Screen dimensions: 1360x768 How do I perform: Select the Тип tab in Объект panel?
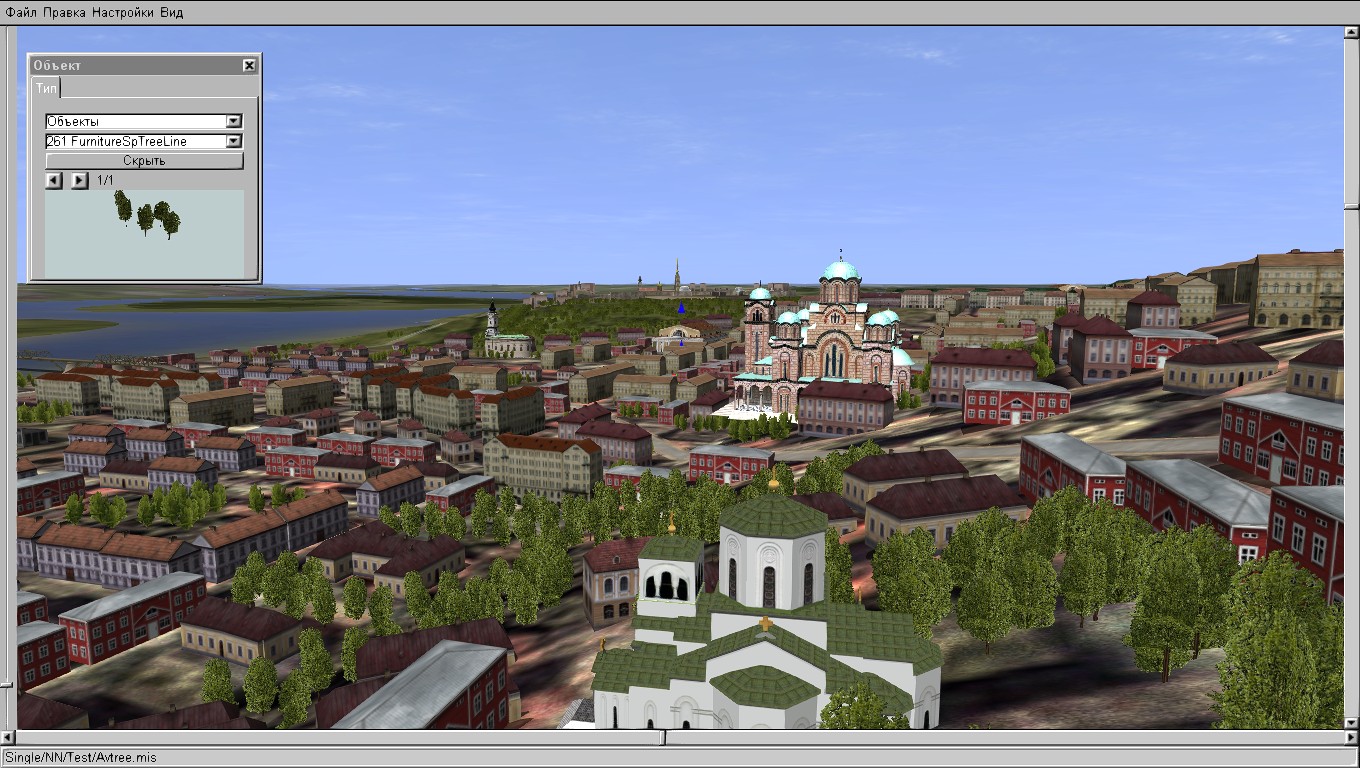tap(46, 88)
